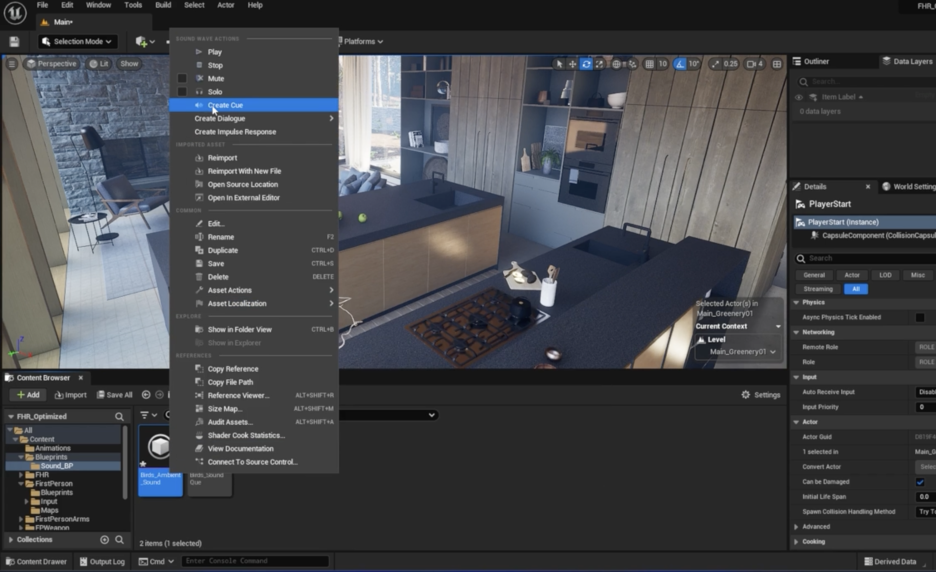936x572 pixels.
Task: Open the quick add actor icon in the toolbar
Action: [x=144, y=41]
